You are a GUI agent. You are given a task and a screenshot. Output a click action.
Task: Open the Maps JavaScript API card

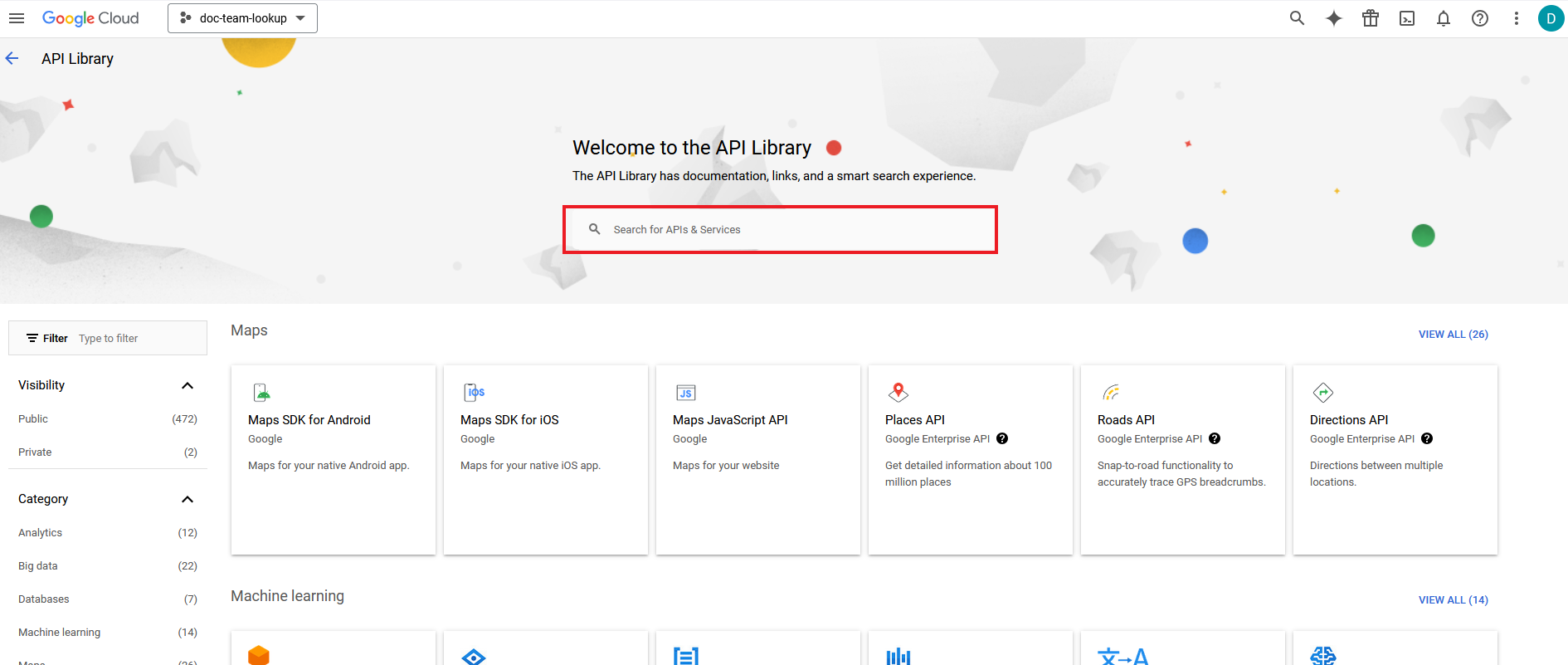(757, 459)
